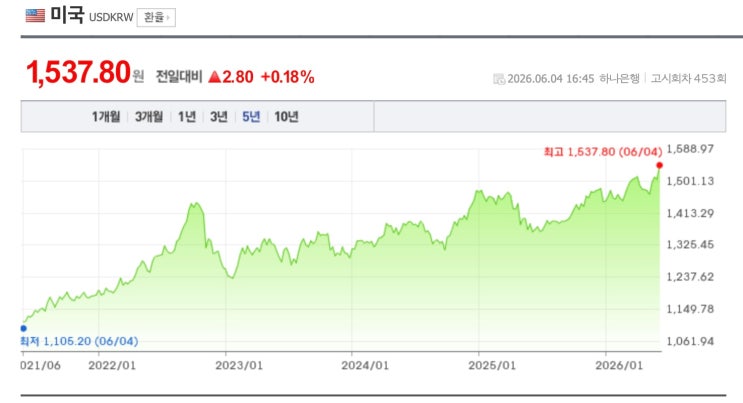Viewport: 743px width, 403px height.
Task: Click the blue 최저 low marker dot
Action: click(x=24, y=328)
